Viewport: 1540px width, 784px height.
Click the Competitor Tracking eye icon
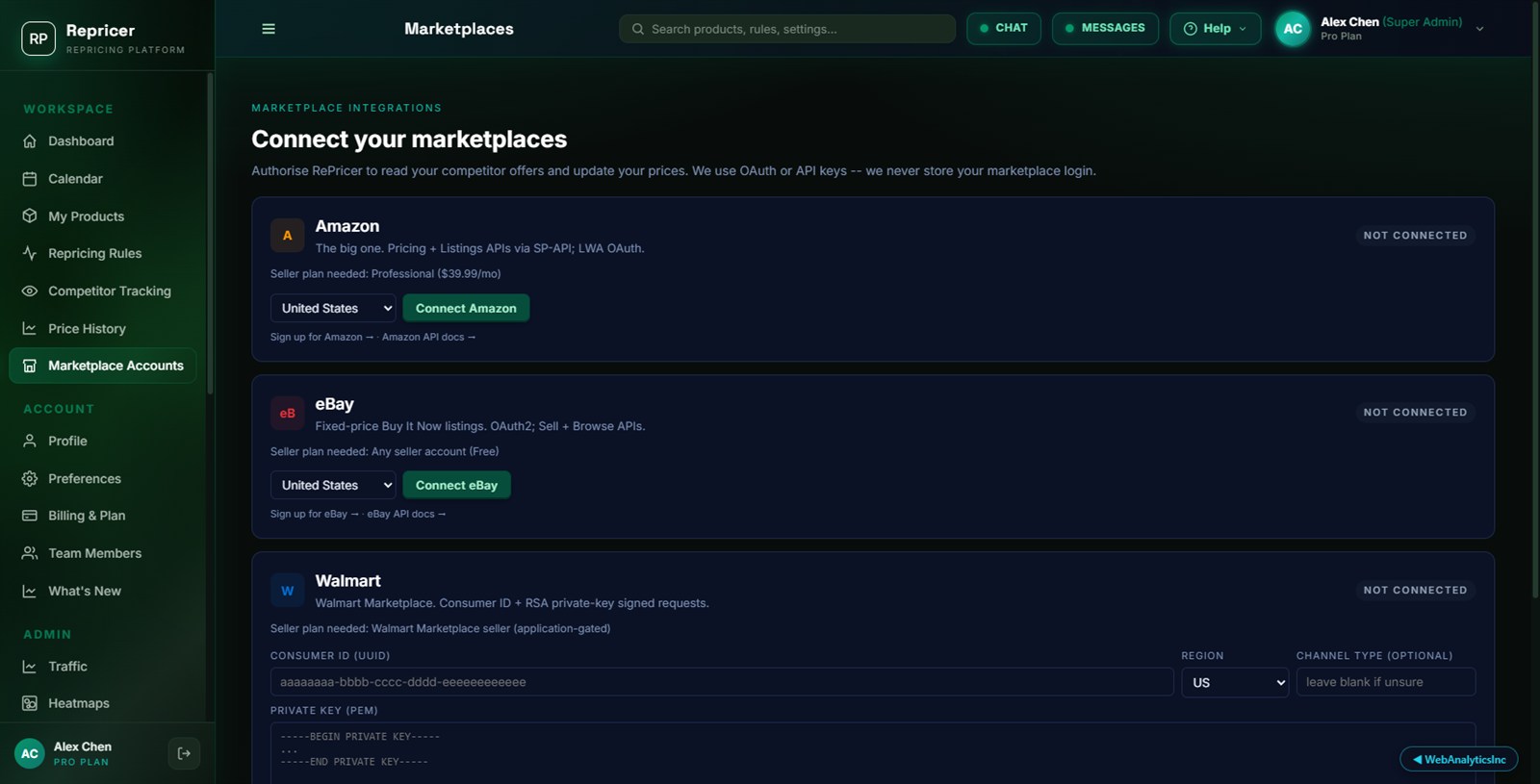[30, 291]
